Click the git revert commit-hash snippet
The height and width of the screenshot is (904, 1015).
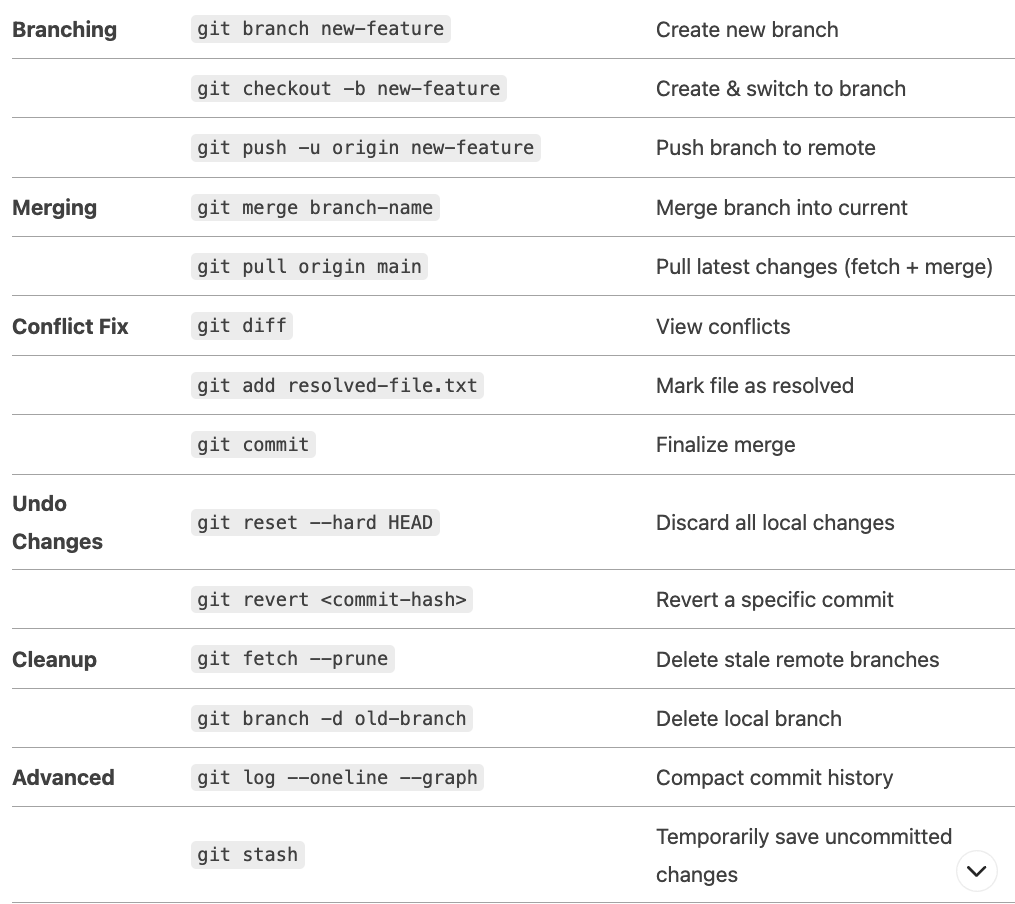(331, 599)
